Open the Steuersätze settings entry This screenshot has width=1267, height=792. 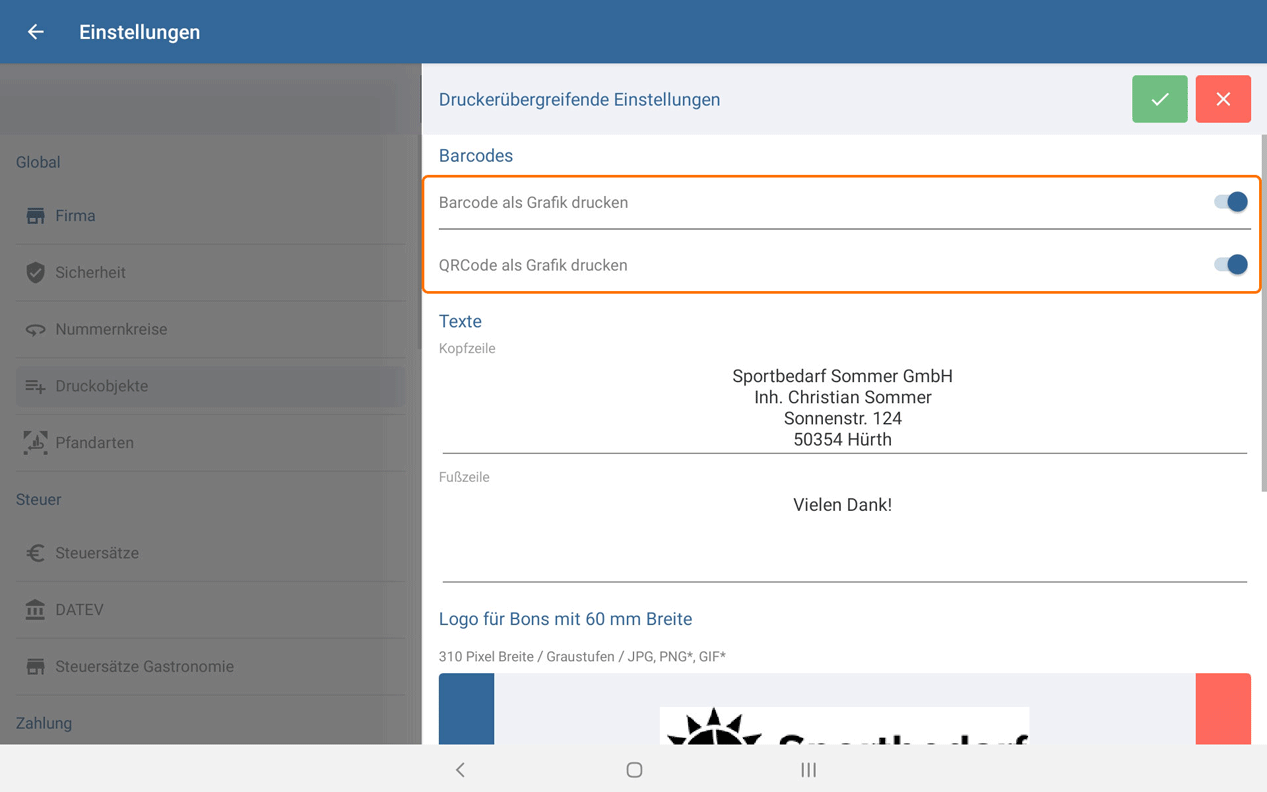point(210,553)
